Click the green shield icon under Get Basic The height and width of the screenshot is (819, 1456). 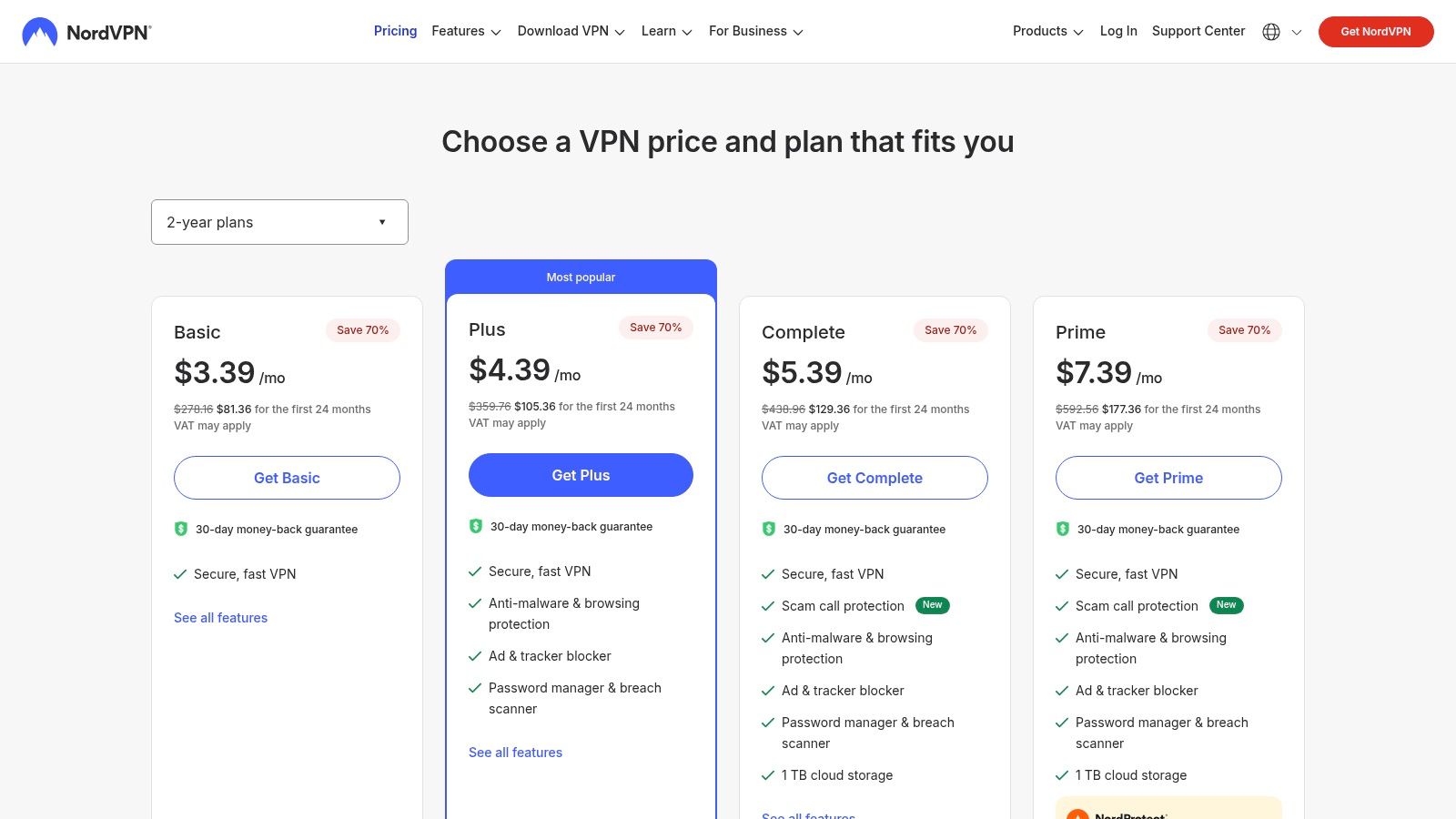click(180, 529)
